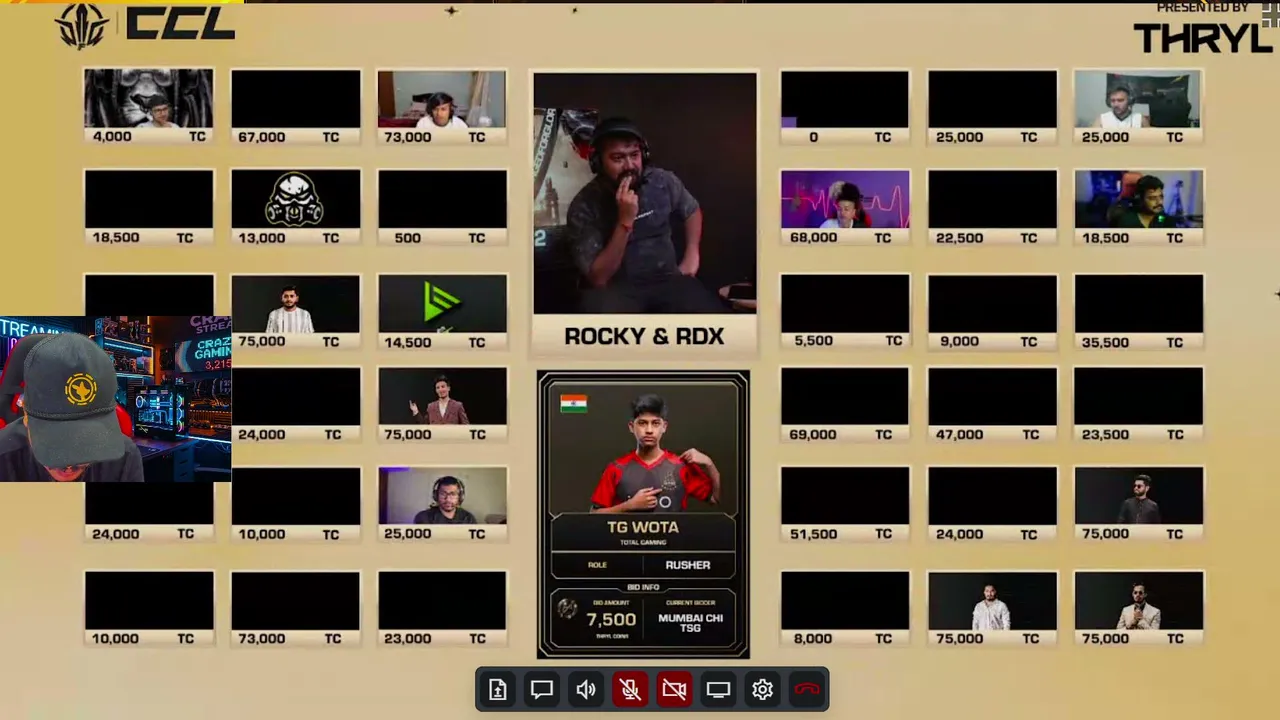1280x720 pixels.
Task: Select the tile showing 47,000 TC
Action: (x=992, y=405)
